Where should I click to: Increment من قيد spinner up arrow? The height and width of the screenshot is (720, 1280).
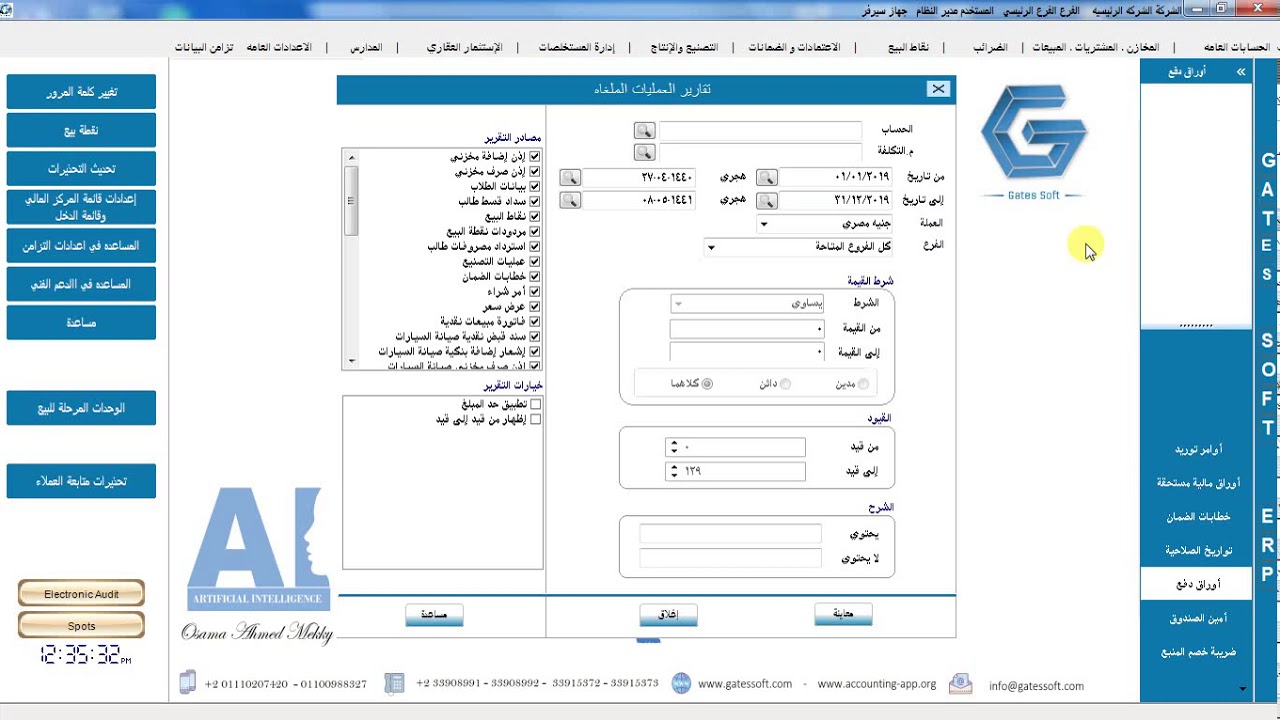tap(674, 444)
